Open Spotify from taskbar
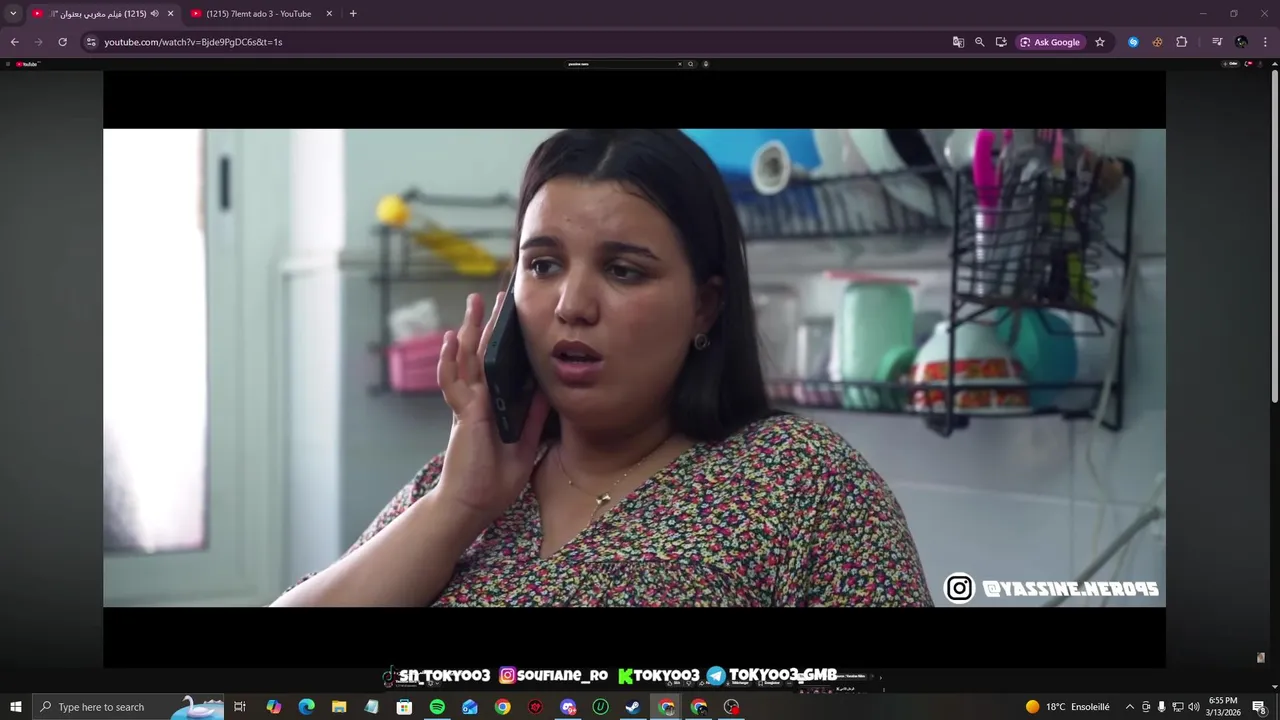The height and width of the screenshot is (720, 1280). point(437,707)
